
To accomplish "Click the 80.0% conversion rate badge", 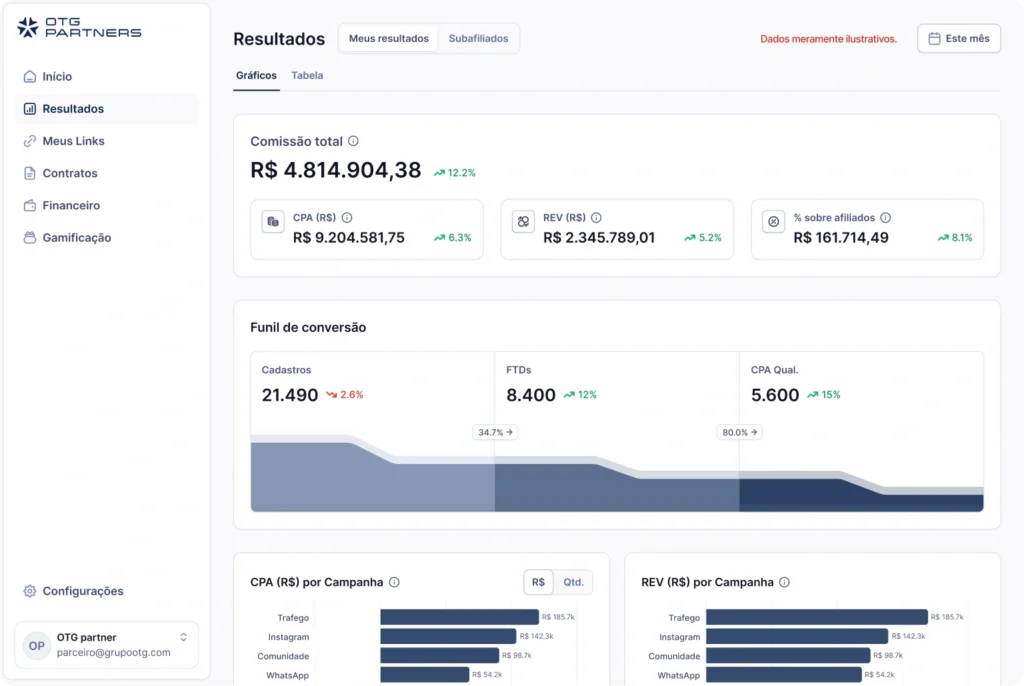I will 739,433.
